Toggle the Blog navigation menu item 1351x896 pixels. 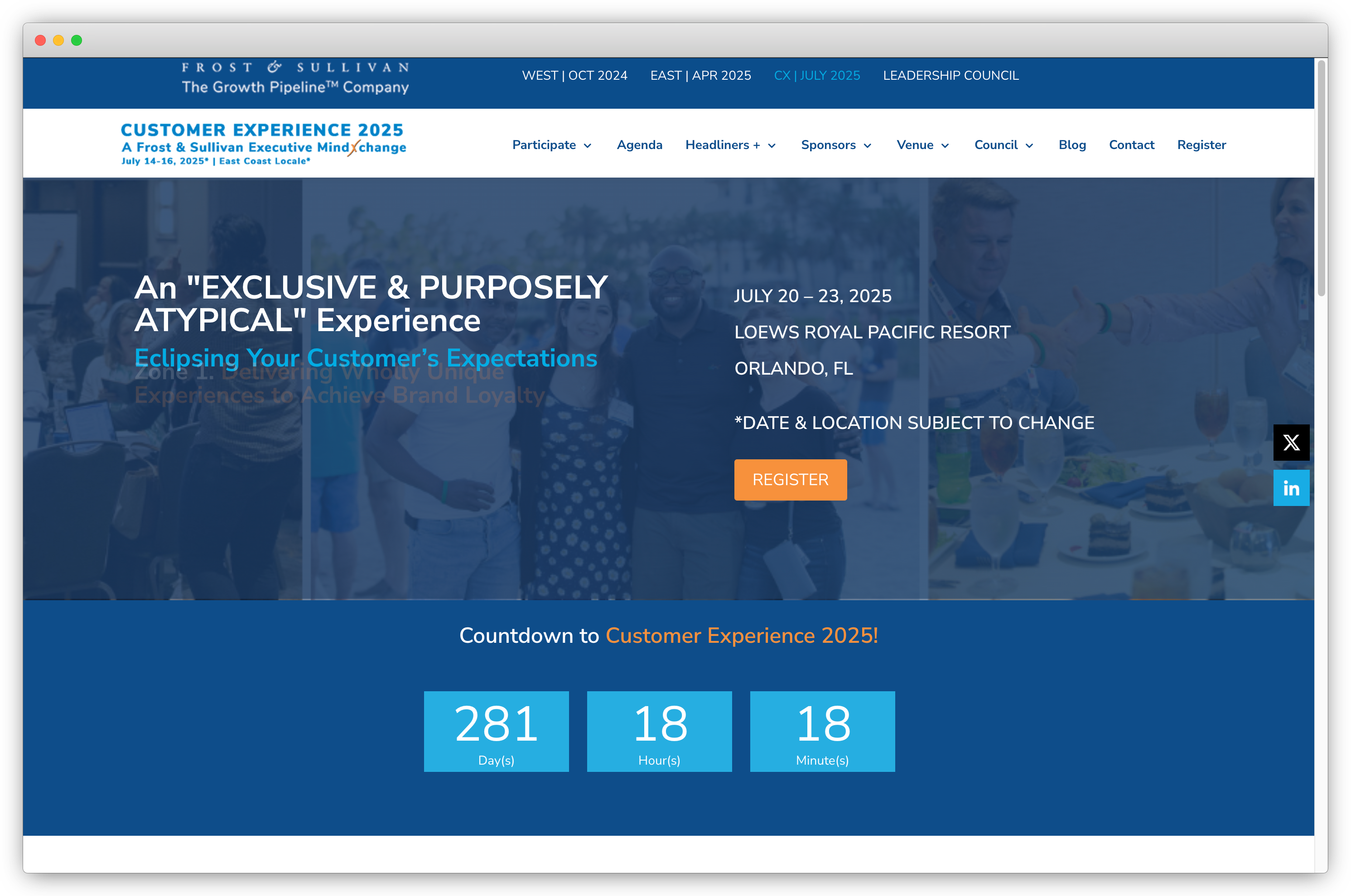click(x=1072, y=144)
